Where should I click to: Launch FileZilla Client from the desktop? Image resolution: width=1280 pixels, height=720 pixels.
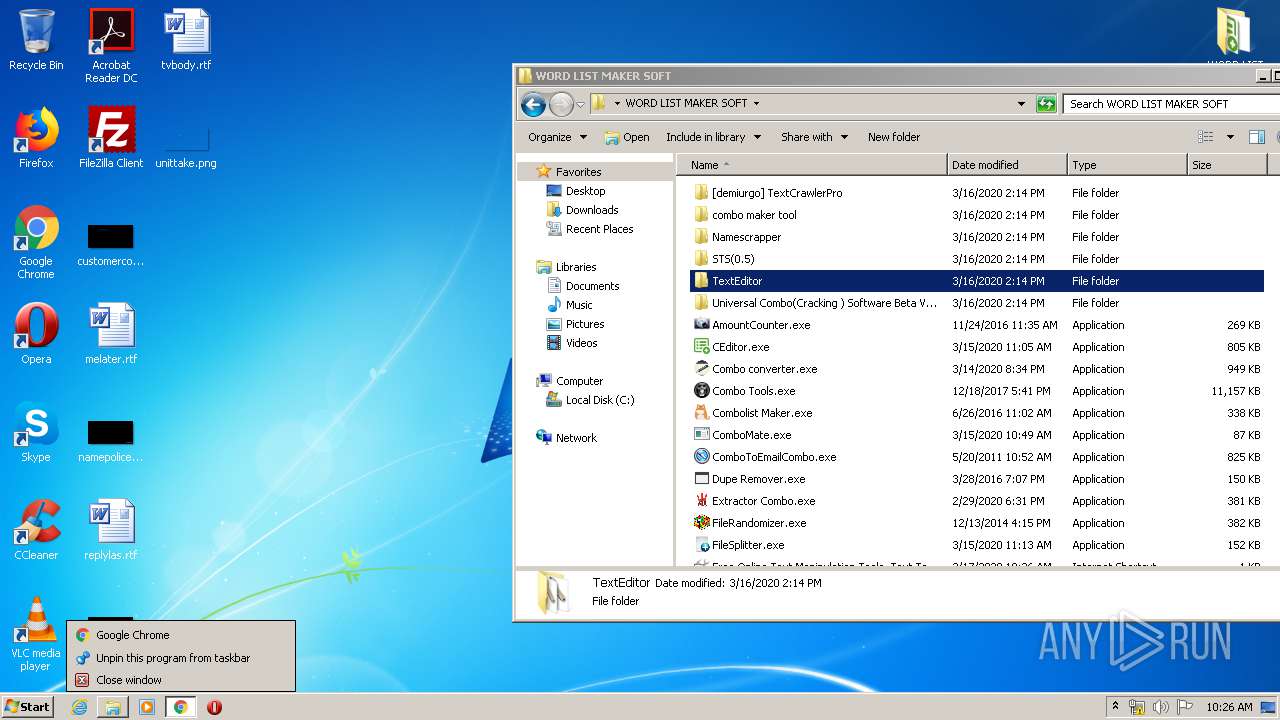tap(111, 138)
